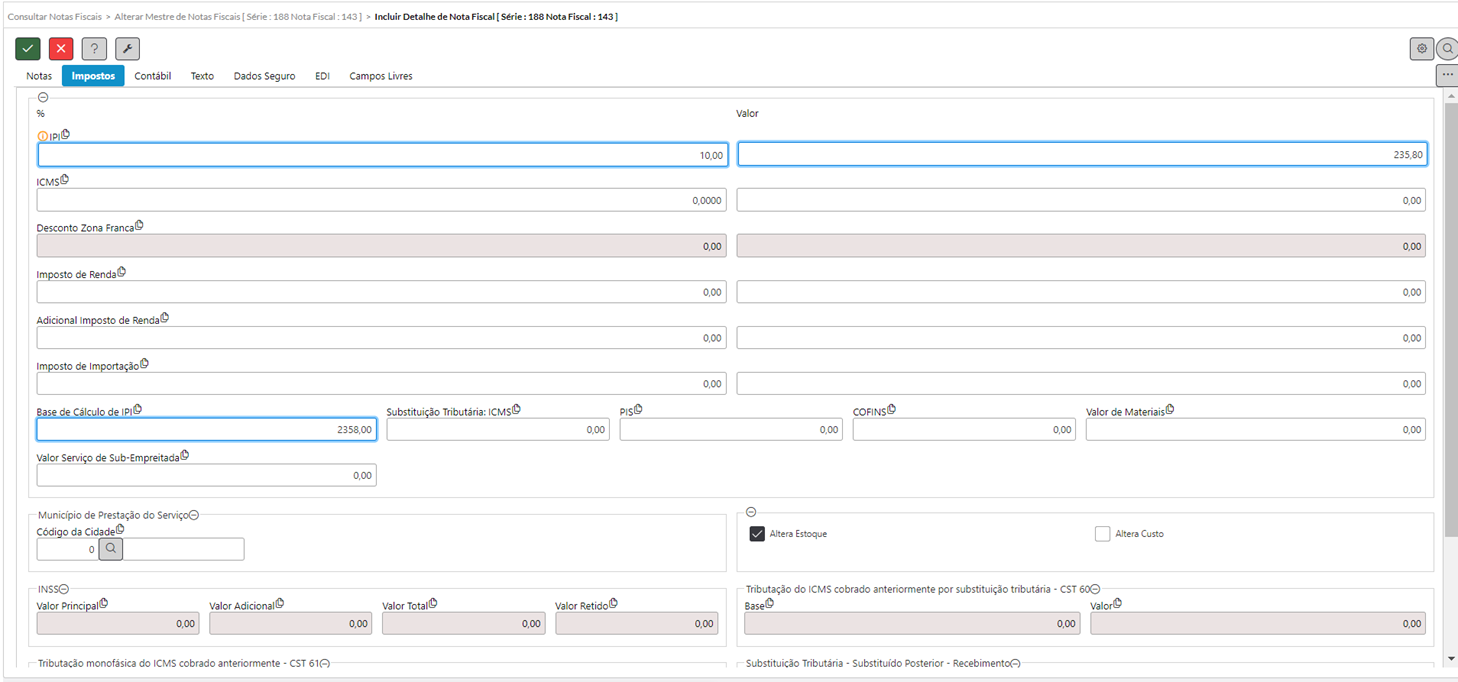The image size is (1458, 682).
Task: Click the vertical scrollbar down arrow
Action: pyautogui.click(x=1451, y=658)
